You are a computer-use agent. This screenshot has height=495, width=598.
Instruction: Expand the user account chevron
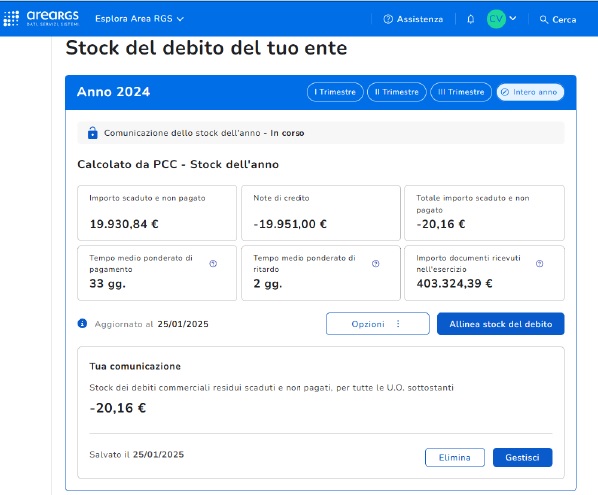point(513,18)
